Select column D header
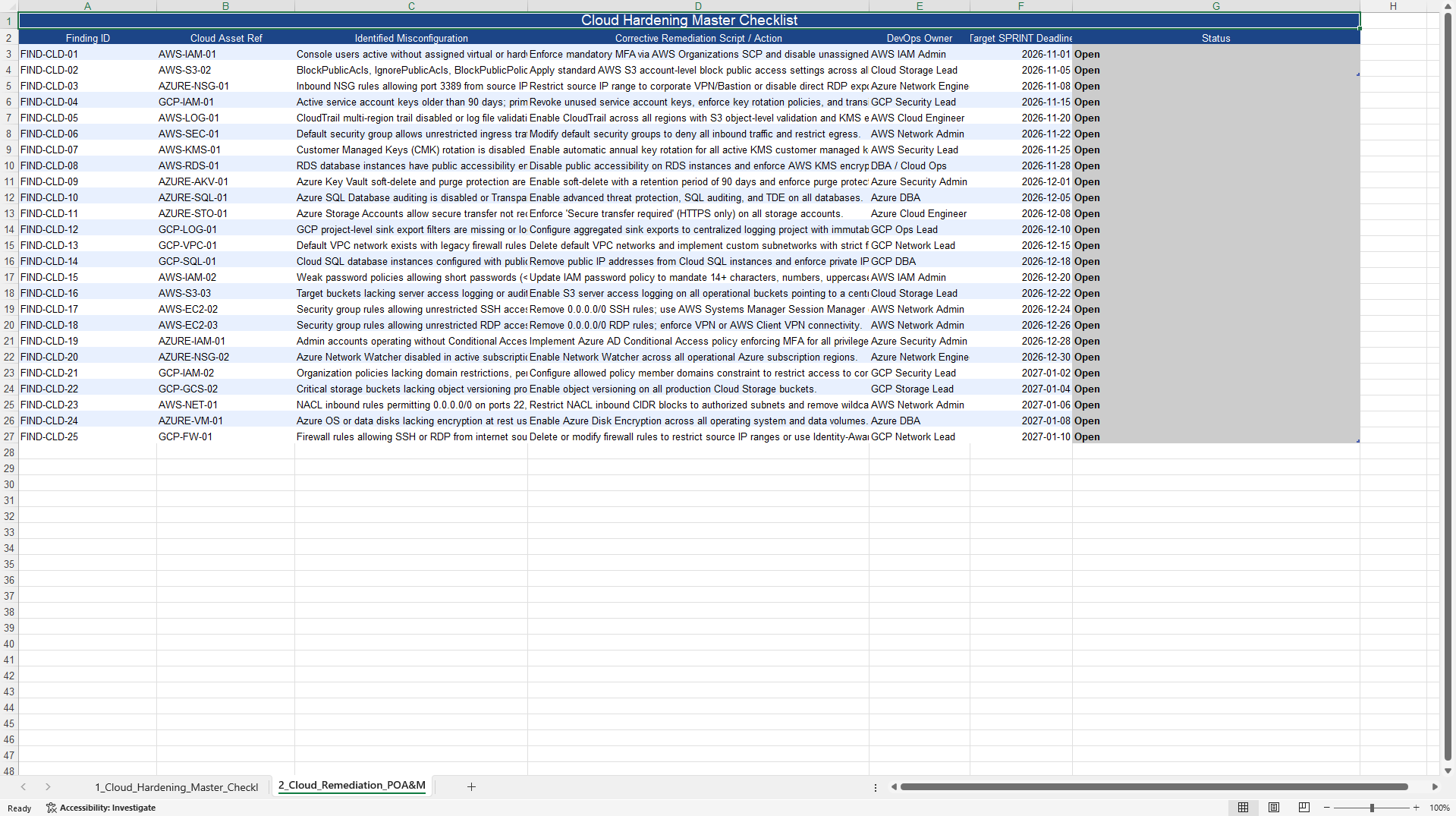 point(698,6)
